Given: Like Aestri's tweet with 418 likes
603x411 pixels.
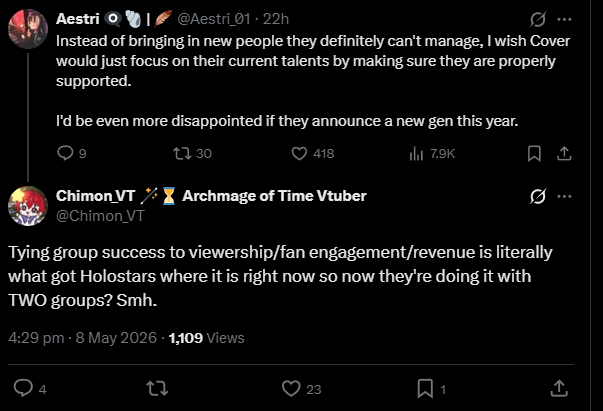Looking at the screenshot, I should coord(299,153).
